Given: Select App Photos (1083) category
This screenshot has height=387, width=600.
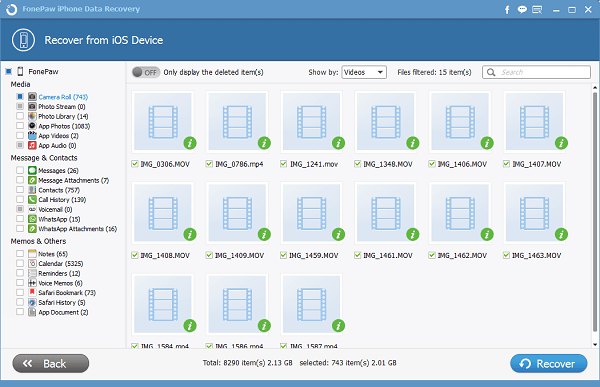Looking at the screenshot, I should point(64,126).
